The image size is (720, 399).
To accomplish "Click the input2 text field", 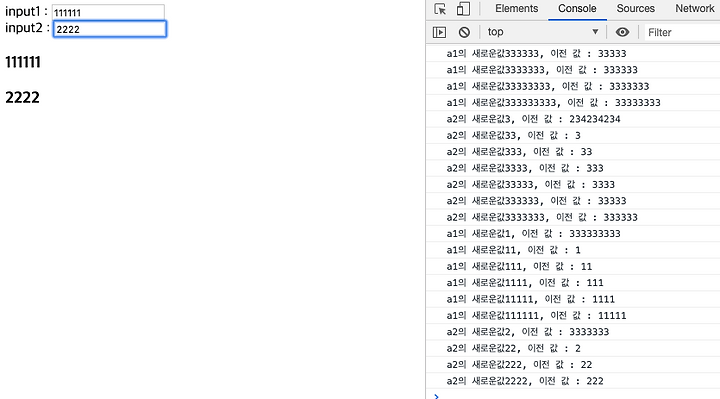I will click(110, 29).
